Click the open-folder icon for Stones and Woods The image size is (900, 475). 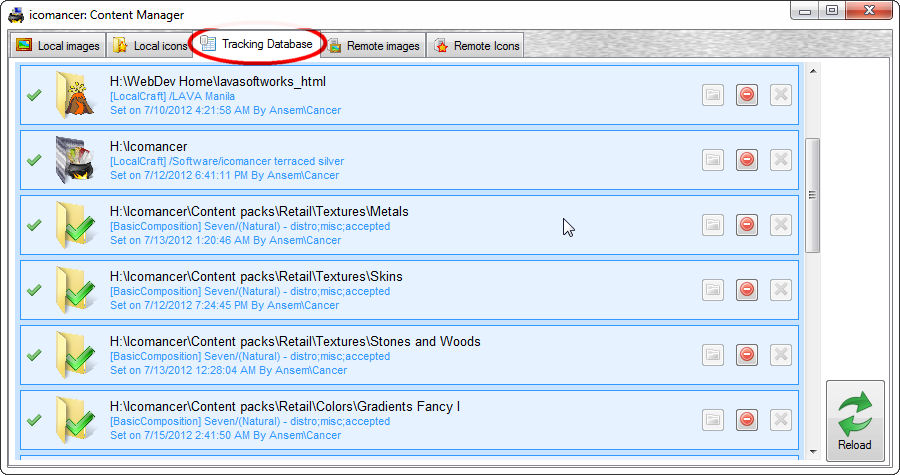[713, 355]
